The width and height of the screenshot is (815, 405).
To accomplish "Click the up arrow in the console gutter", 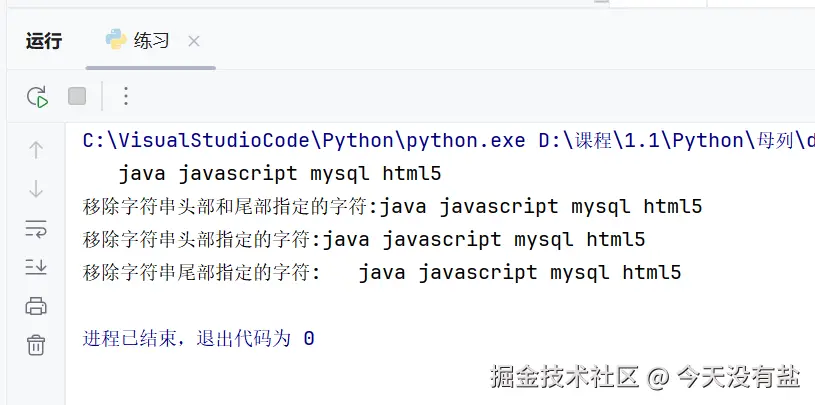I will pyautogui.click(x=36, y=150).
